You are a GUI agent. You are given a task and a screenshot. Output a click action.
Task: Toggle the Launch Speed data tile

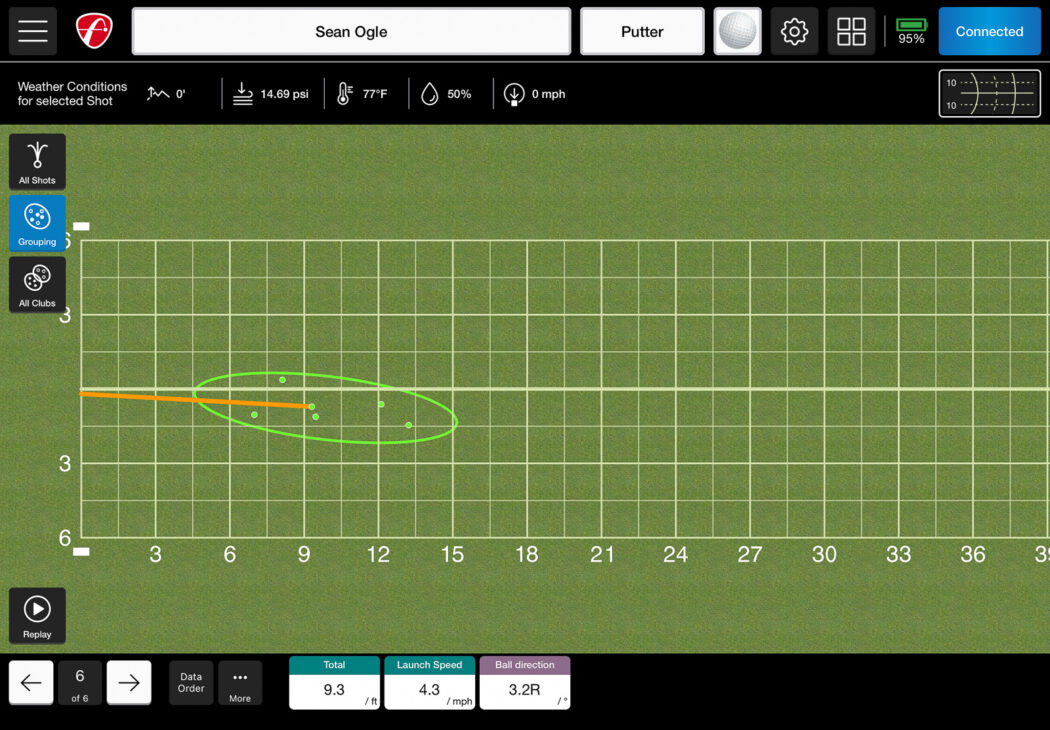[429, 683]
